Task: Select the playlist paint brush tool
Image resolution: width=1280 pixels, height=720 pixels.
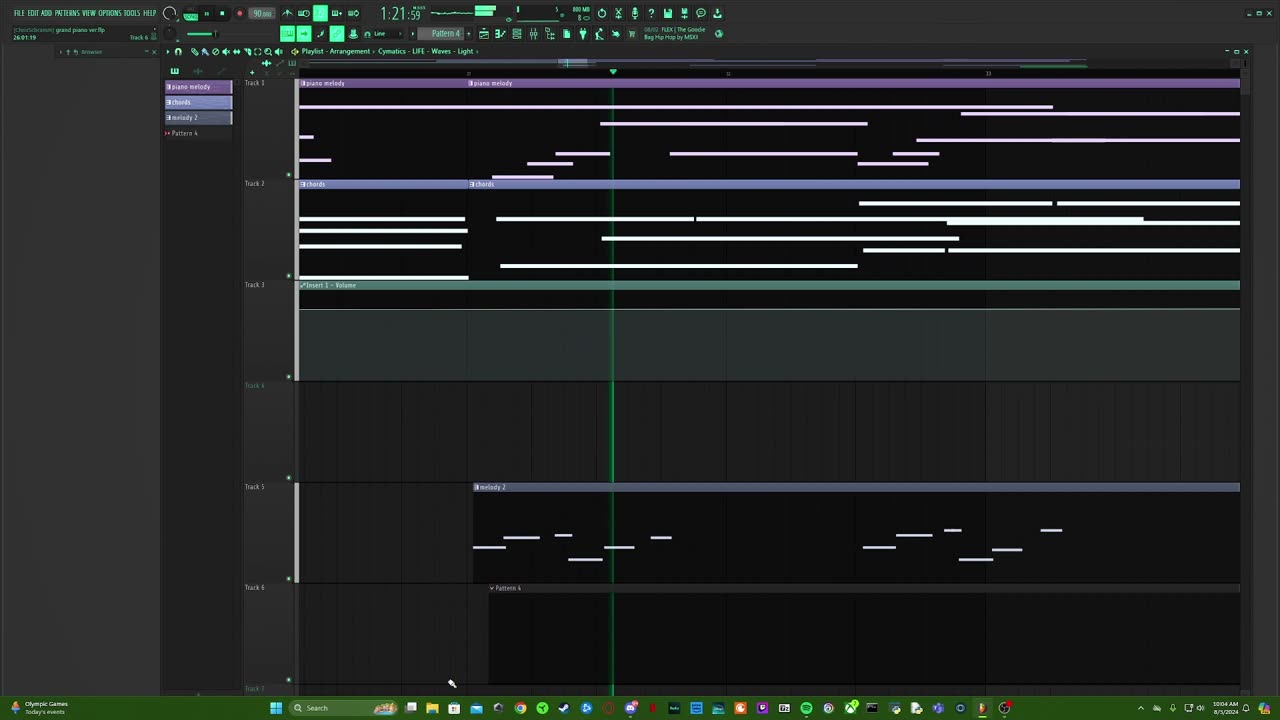Action: click(204, 51)
